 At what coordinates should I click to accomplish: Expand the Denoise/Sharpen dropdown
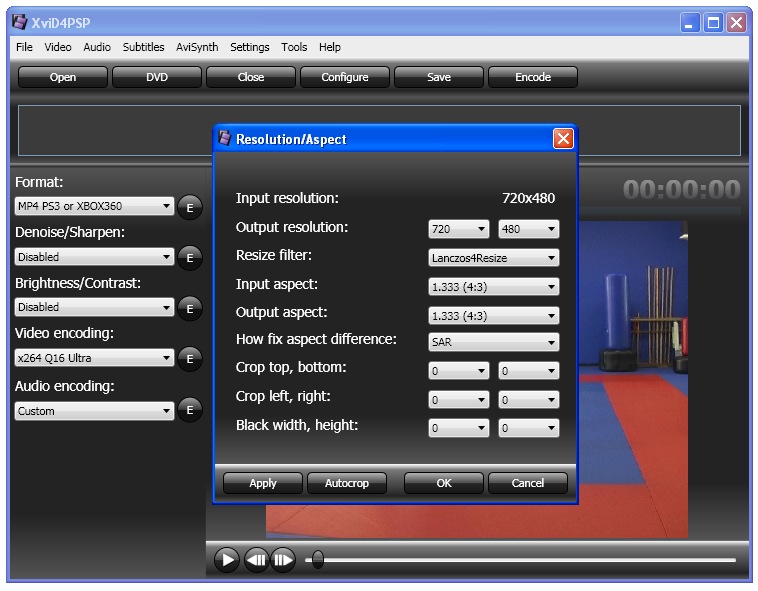94,257
